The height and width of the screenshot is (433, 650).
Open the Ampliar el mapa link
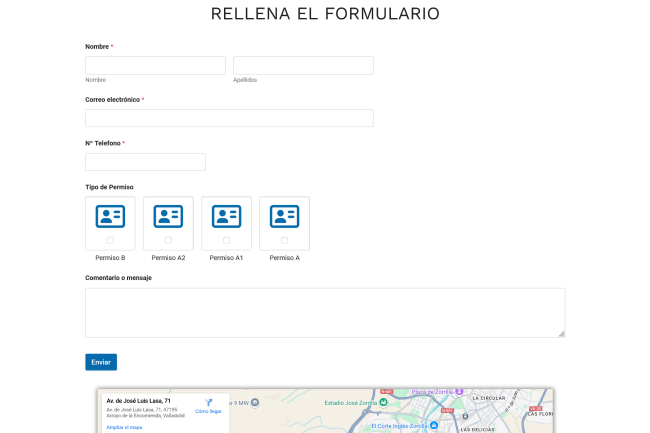[124, 427]
